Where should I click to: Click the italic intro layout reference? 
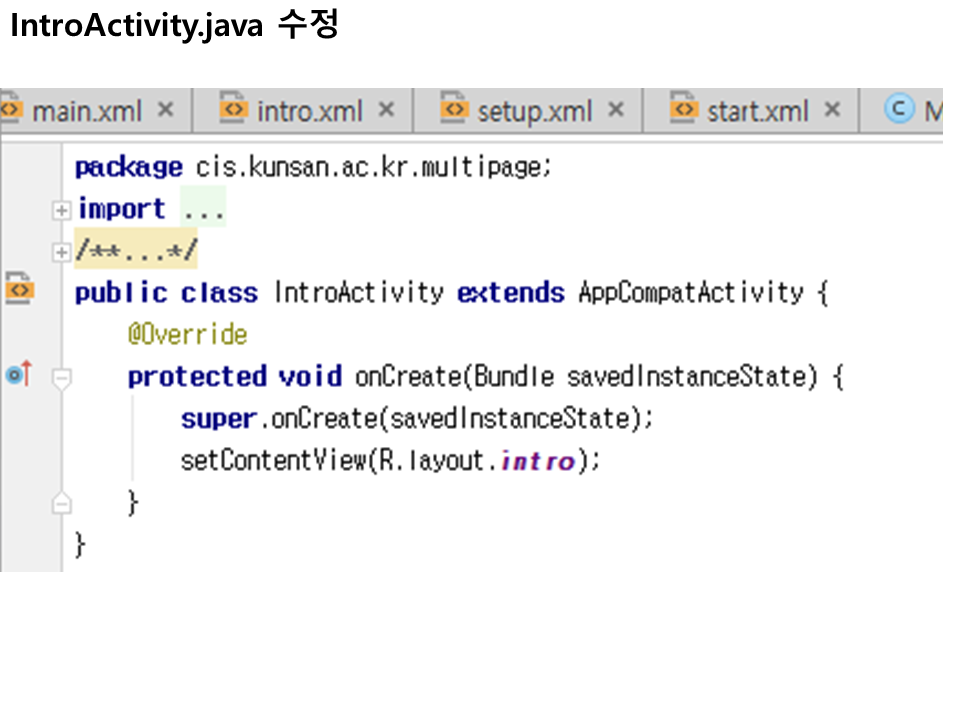click(x=538, y=461)
